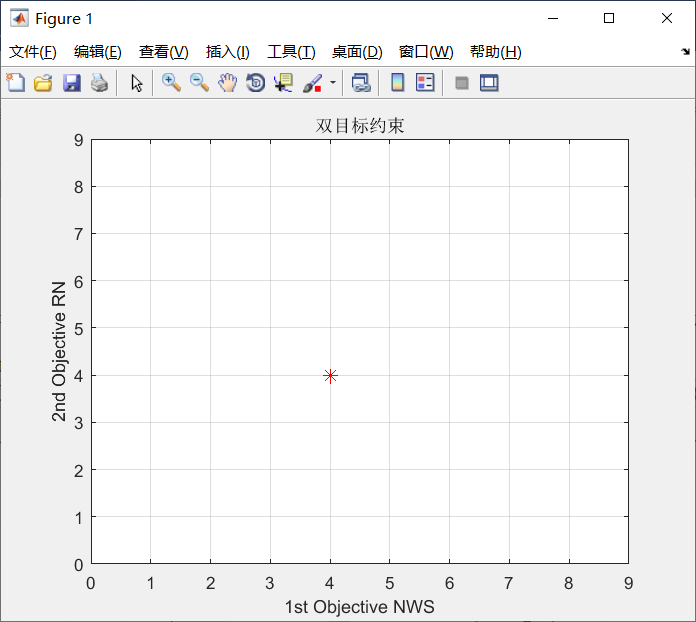
Task: Open the 插入(I) menu
Action: (228, 52)
